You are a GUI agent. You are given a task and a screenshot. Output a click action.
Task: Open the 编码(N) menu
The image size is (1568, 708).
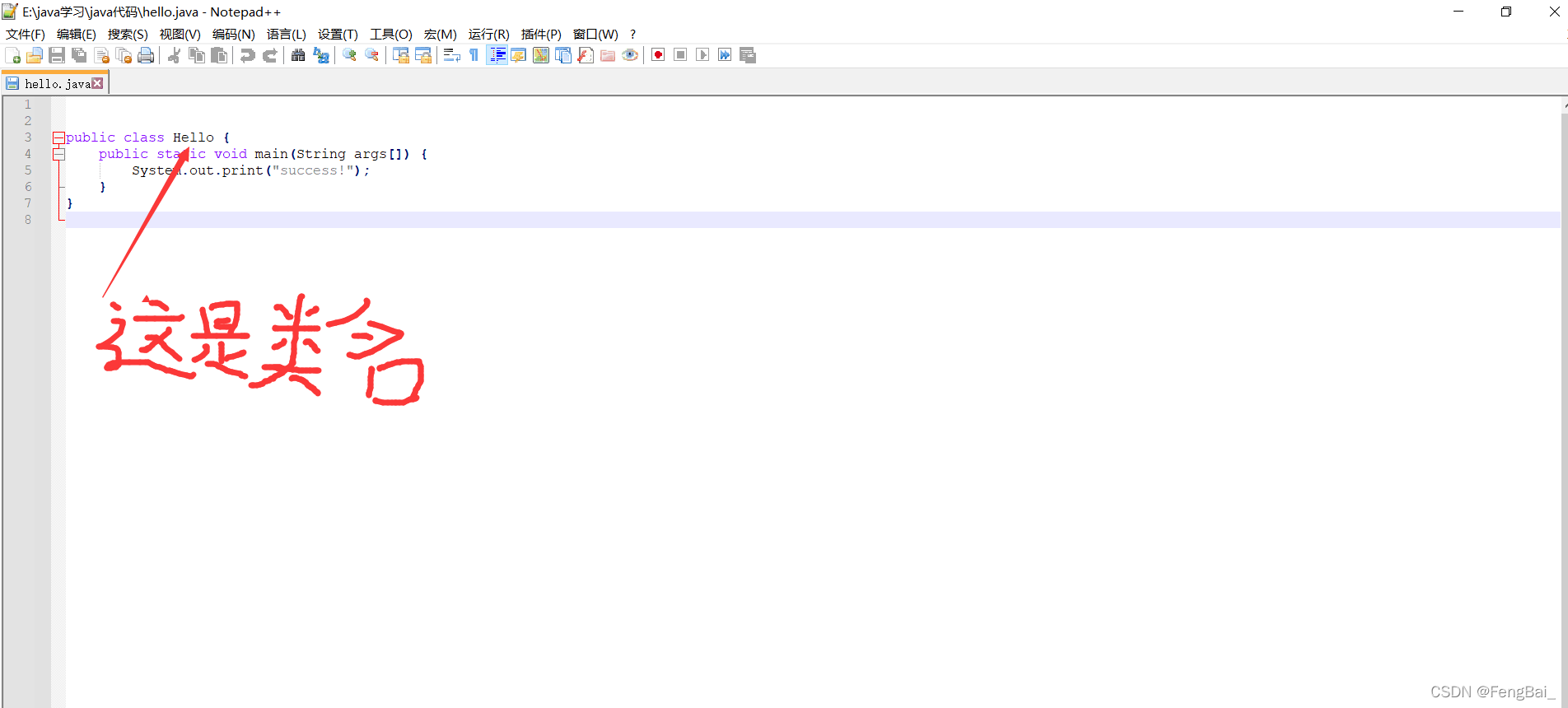(x=234, y=34)
